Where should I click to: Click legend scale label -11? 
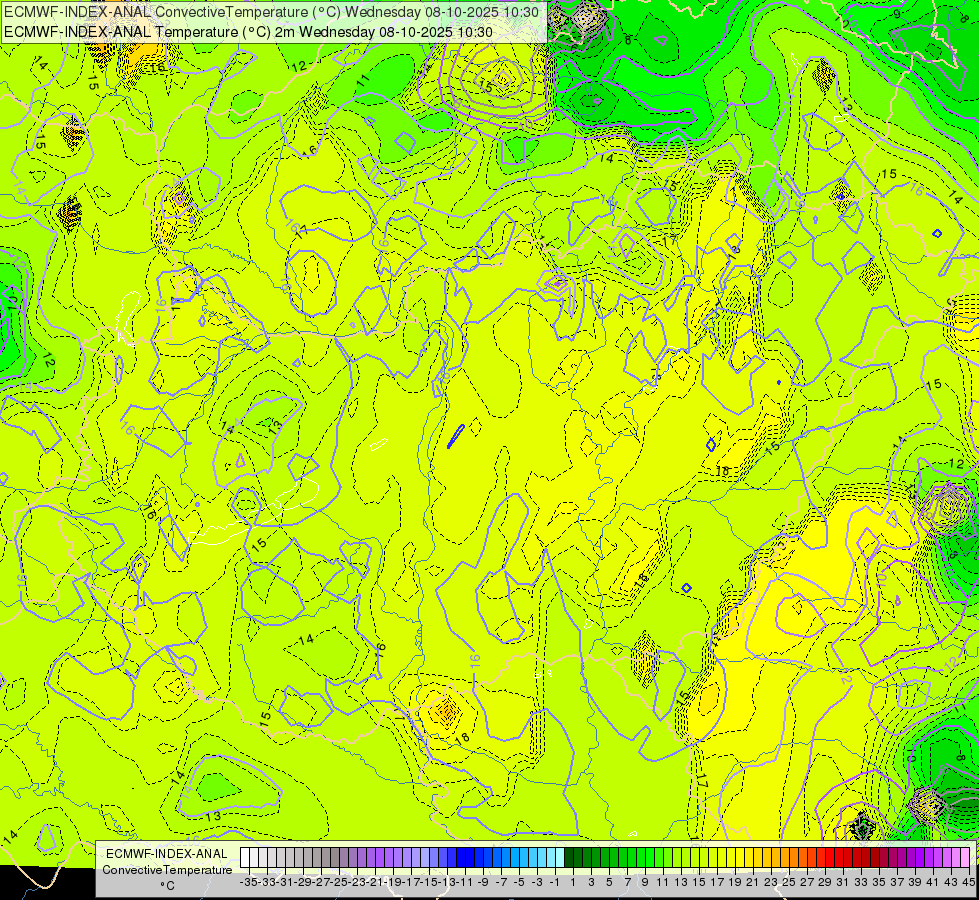click(465, 882)
